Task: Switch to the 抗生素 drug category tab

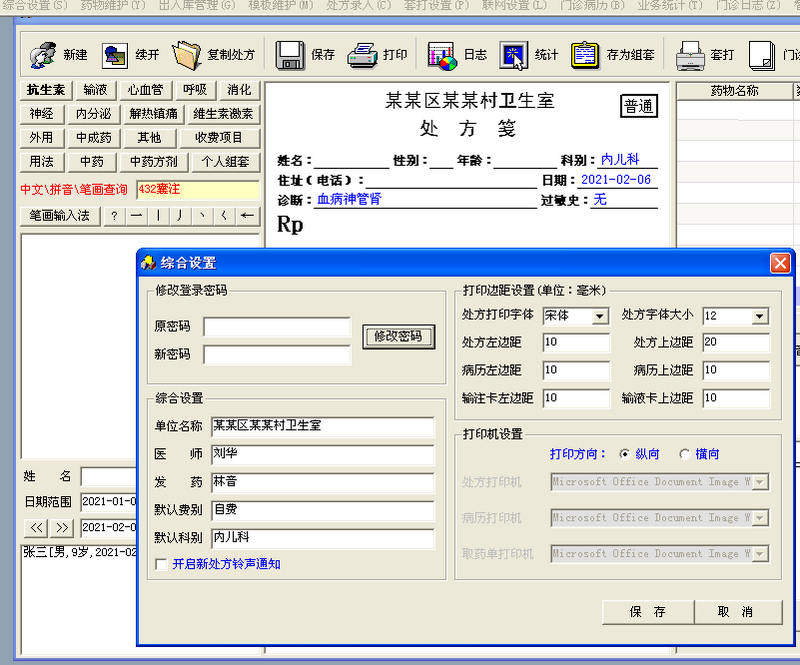Action: (x=46, y=90)
